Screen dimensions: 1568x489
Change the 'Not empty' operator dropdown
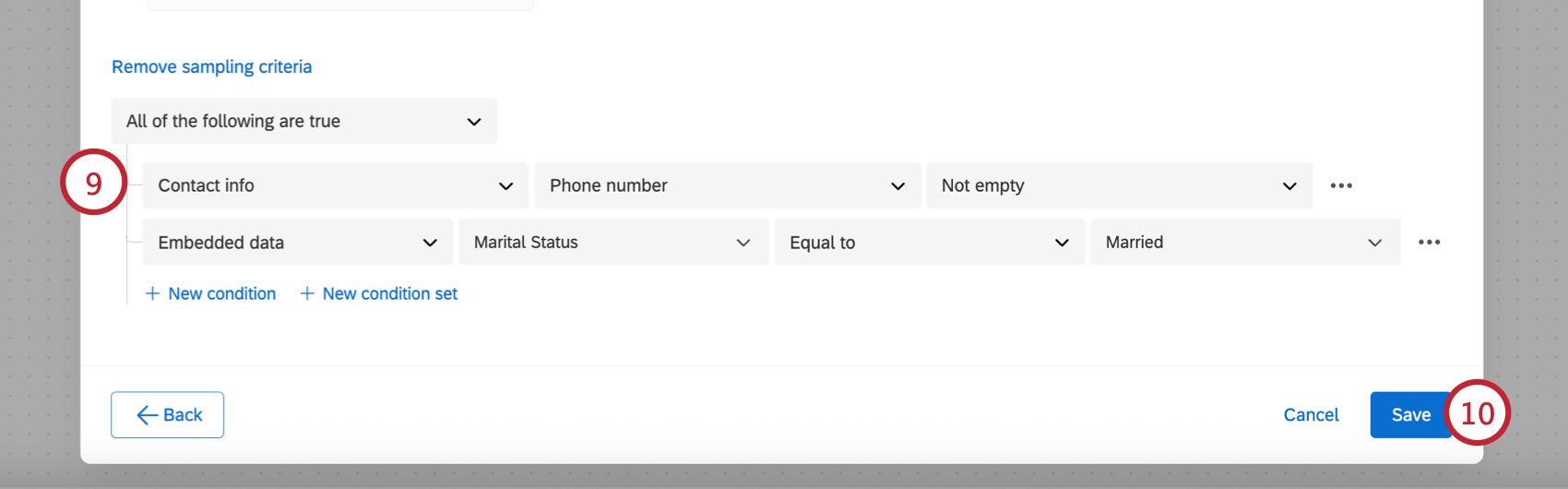[x=1119, y=185]
